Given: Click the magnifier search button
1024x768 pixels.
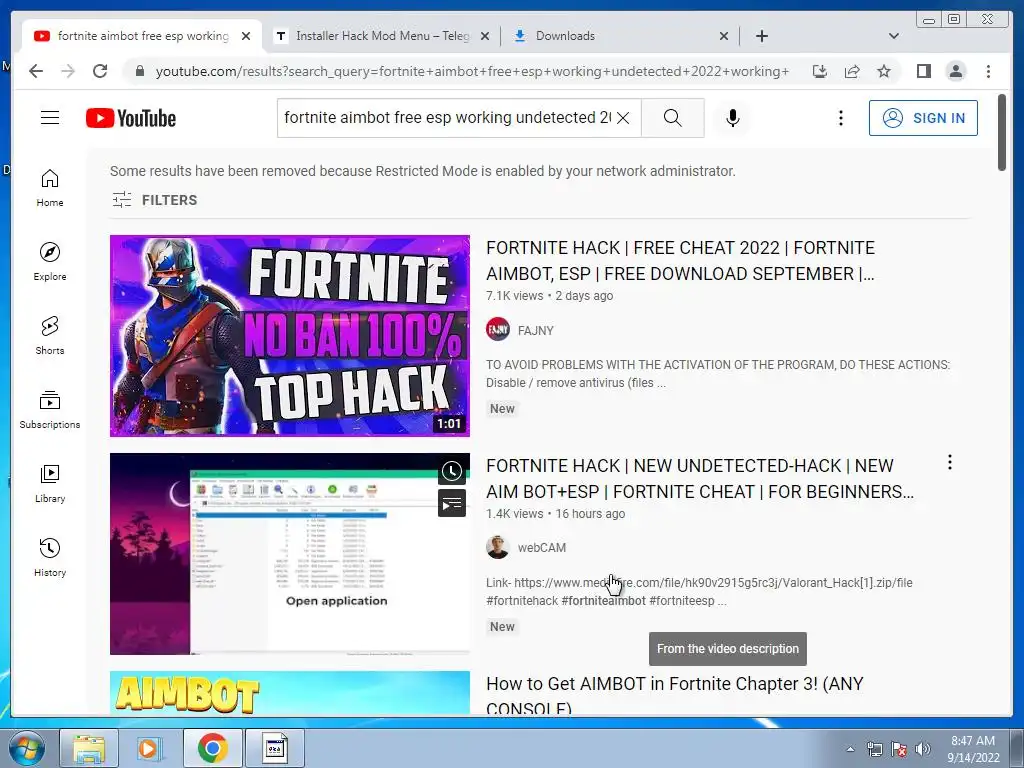Looking at the screenshot, I should [673, 118].
